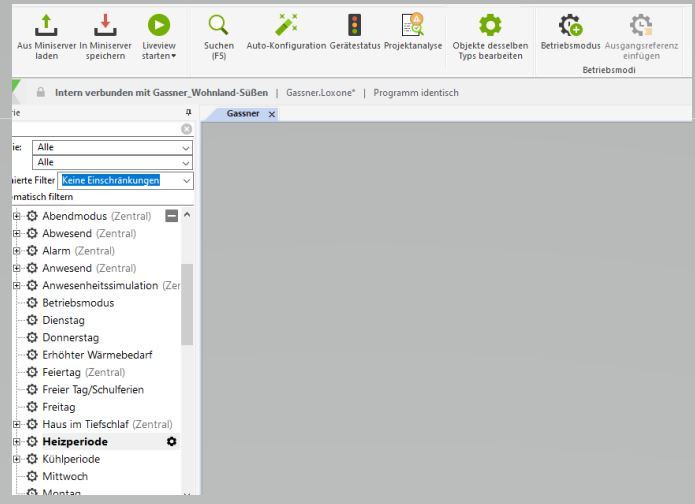
Task: Open first Alle dropdown
Action: click(x=113, y=147)
